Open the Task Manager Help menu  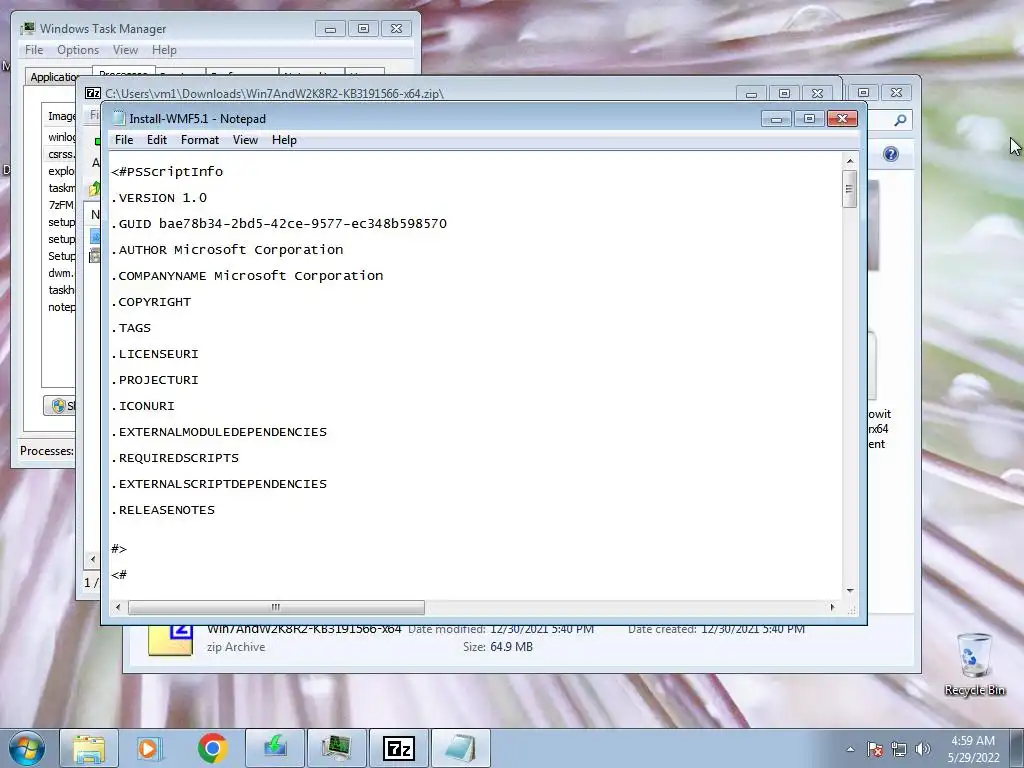(x=164, y=50)
